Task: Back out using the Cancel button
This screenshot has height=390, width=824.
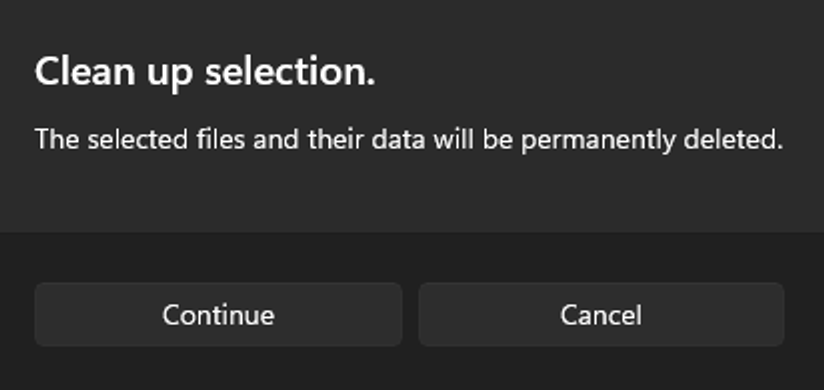Action: 601,314
